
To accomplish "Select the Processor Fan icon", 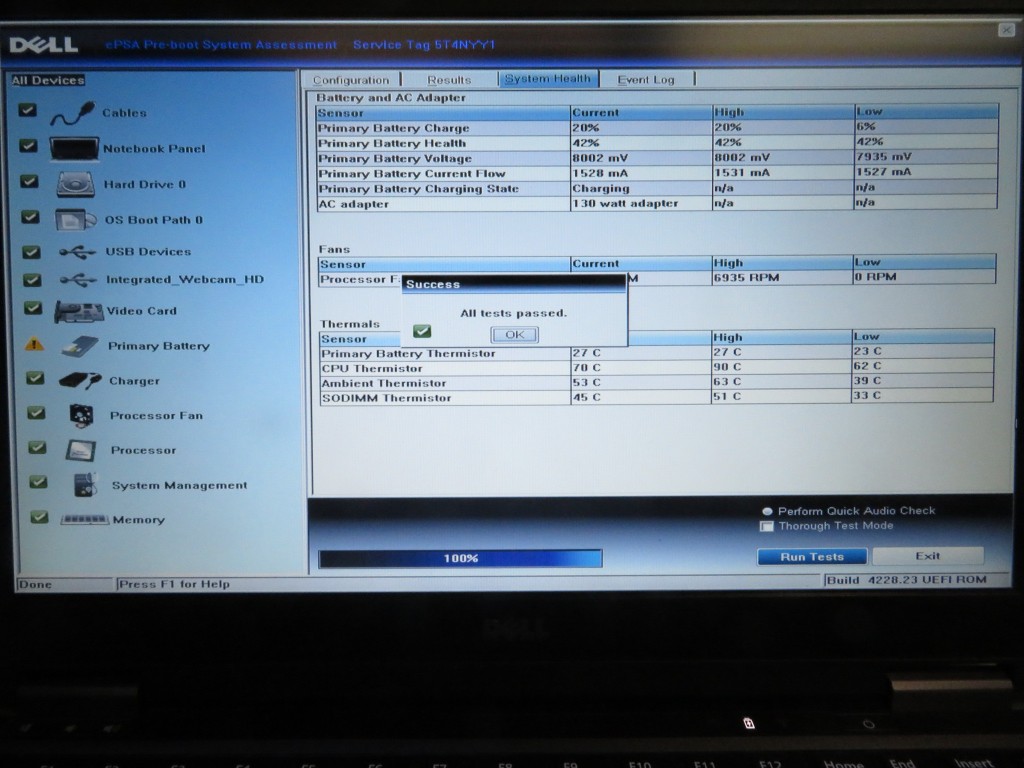I will [x=81, y=415].
